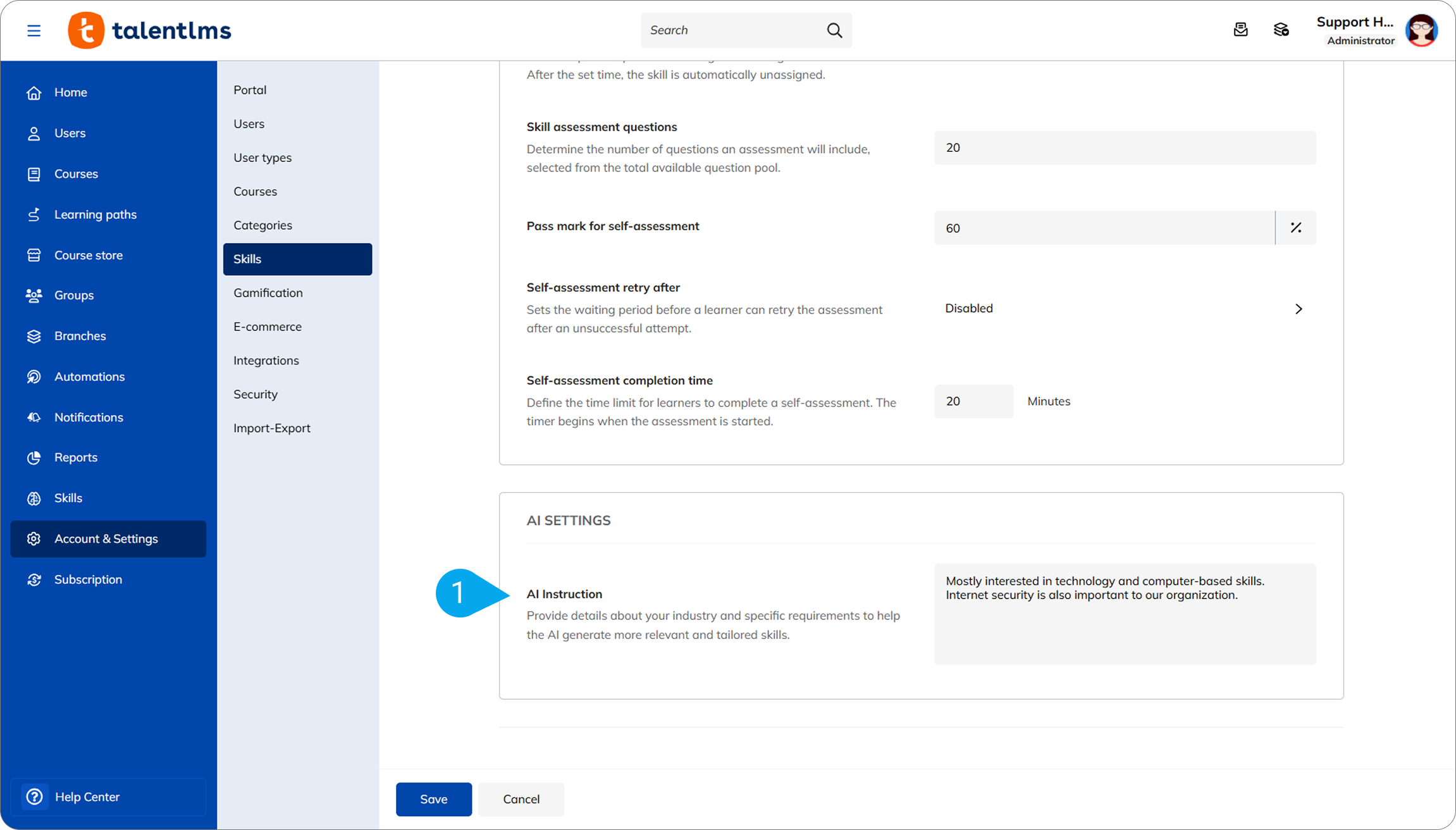Expand Self-assessment retry after chevron
The width and height of the screenshot is (1456, 830).
coord(1298,309)
